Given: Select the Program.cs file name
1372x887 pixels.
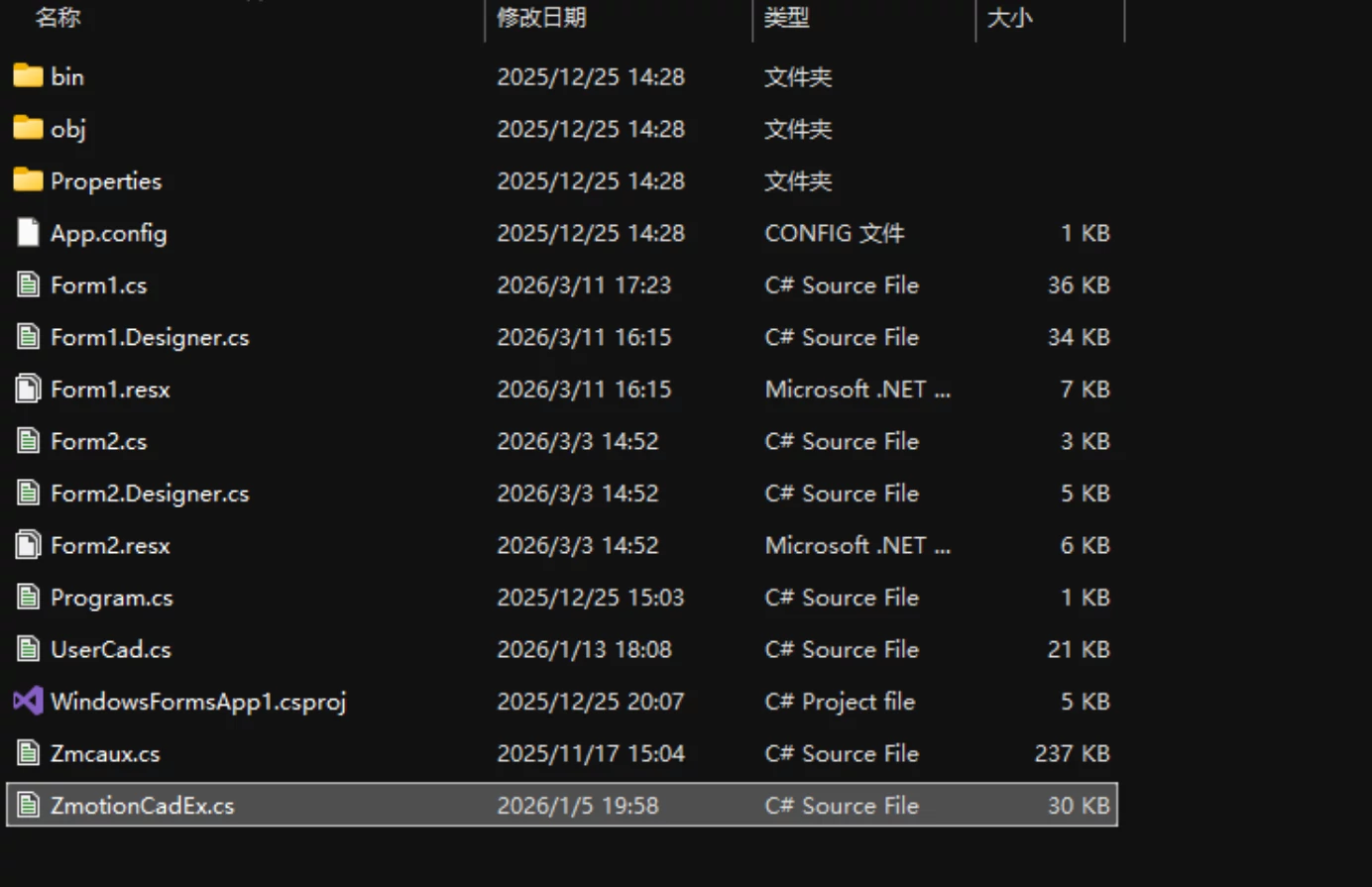Looking at the screenshot, I should [x=112, y=598].
